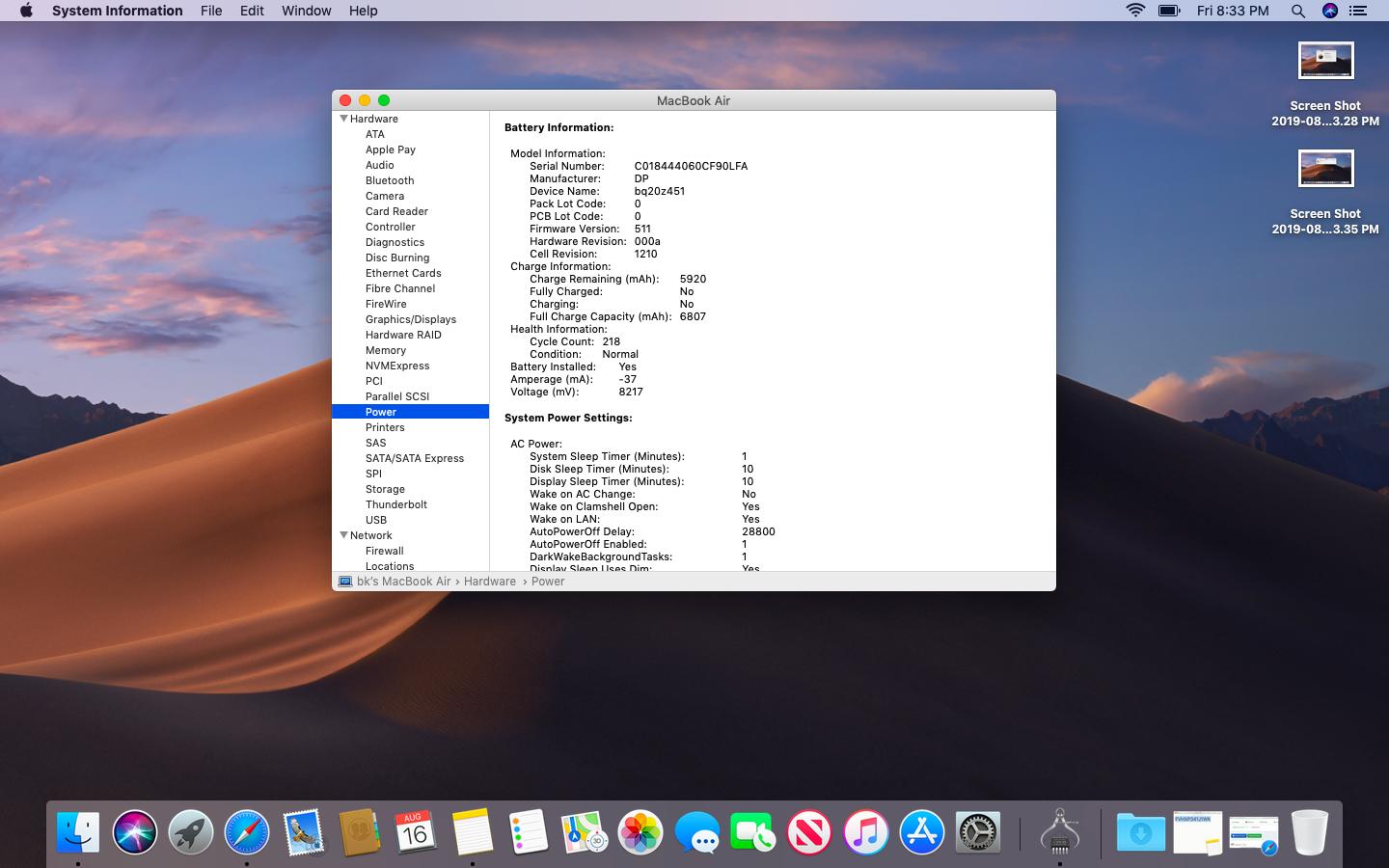Click the battery serial number value
Image resolution: width=1389 pixels, height=868 pixels.
pos(691,166)
